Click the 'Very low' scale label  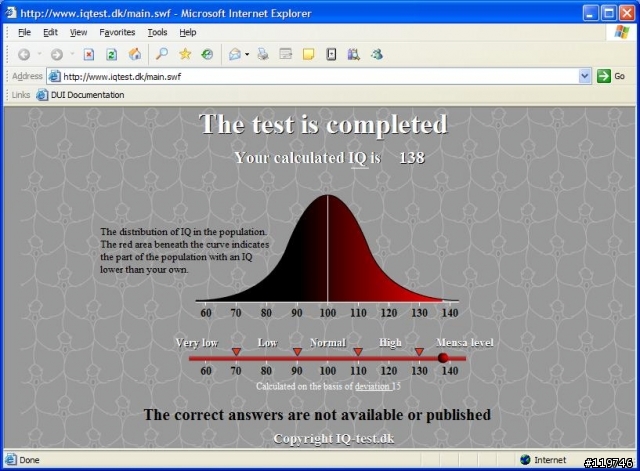pos(197,343)
